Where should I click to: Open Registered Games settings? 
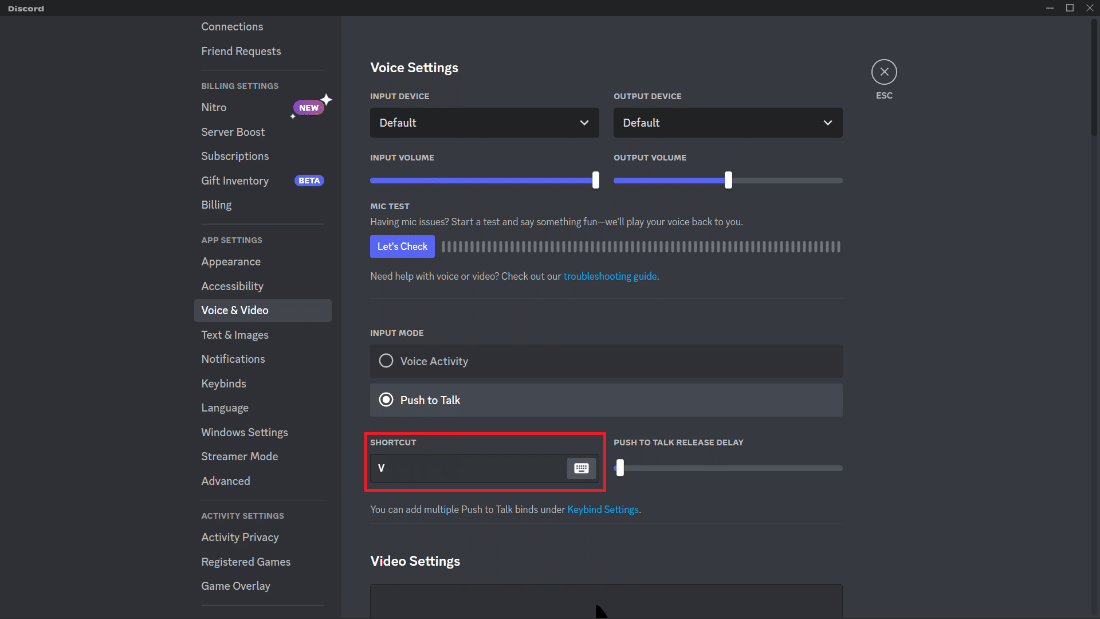click(x=246, y=561)
